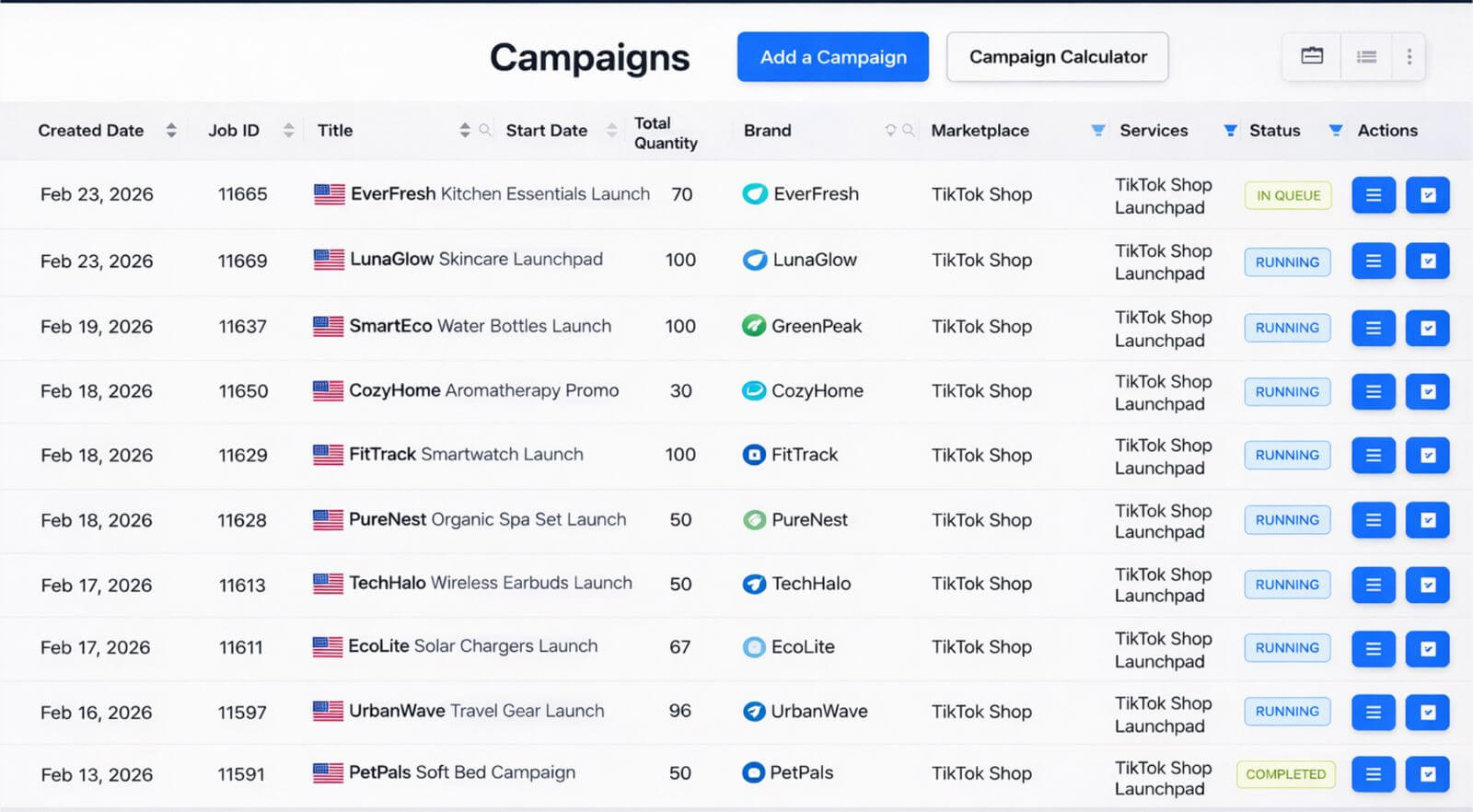Sort the Start Date column
The image size is (1473, 812).
[611, 130]
